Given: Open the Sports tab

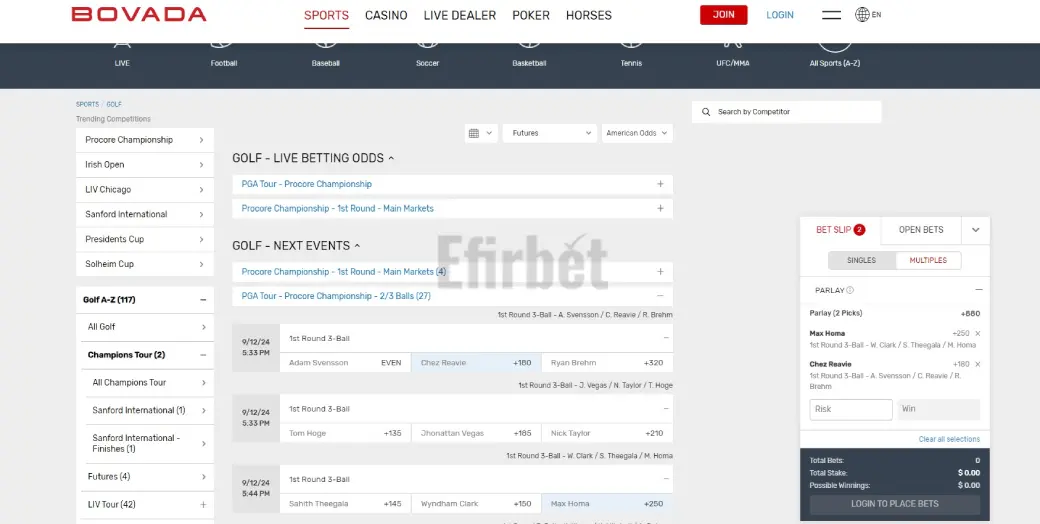Looking at the screenshot, I should pos(326,15).
